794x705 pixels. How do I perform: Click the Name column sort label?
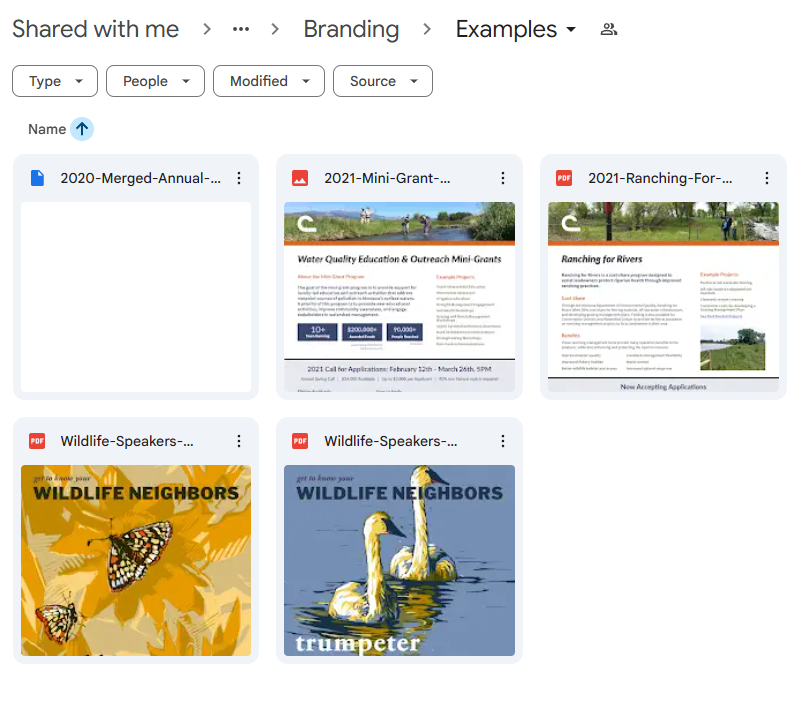pyautogui.click(x=47, y=129)
